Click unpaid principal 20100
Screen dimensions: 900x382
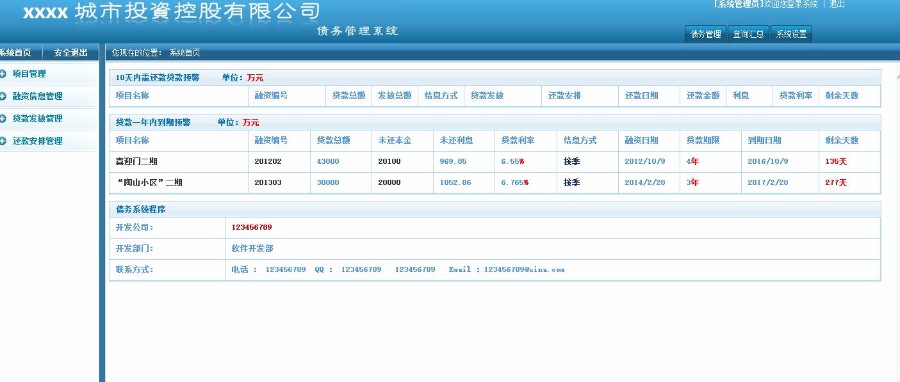tap(389, 162)
